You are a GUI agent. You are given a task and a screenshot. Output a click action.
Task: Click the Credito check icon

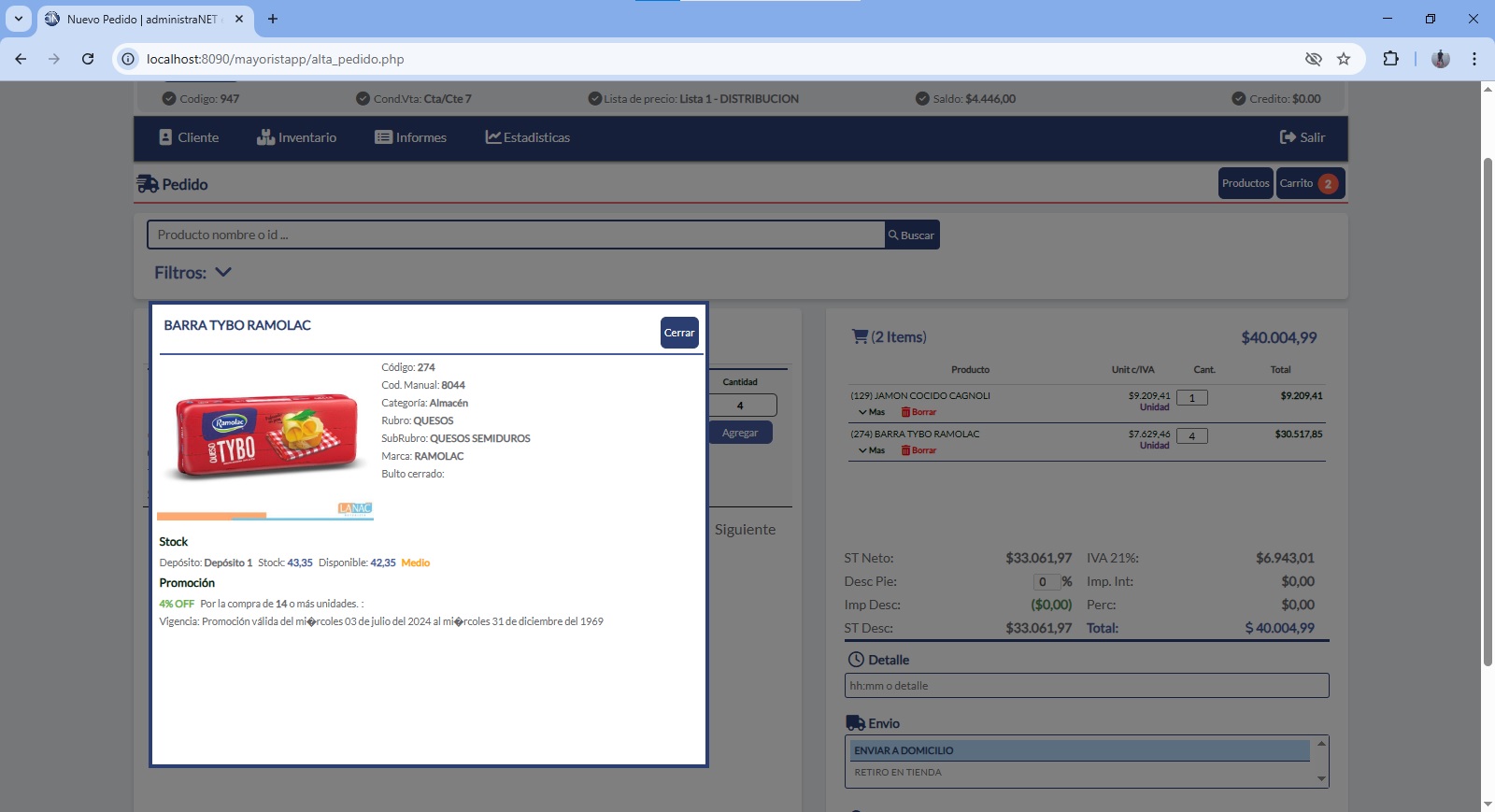(x=1239, y=98)
